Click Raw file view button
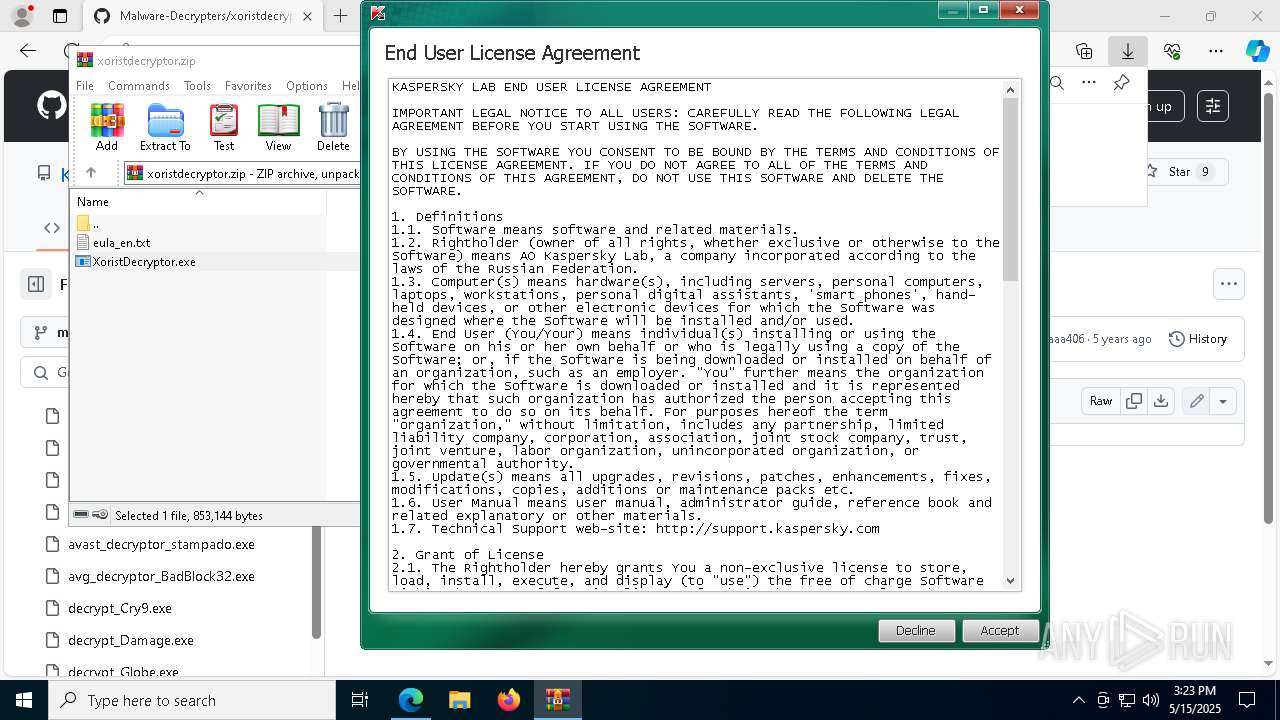Viewport: 1280px width, 720px height. tap(1101, 401)
